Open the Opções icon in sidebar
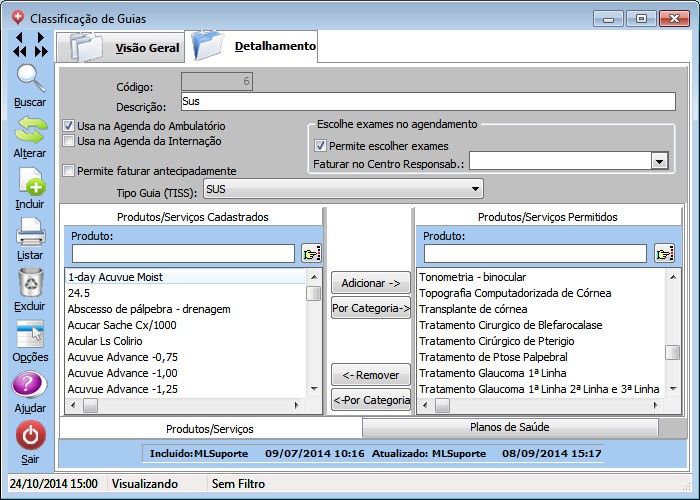 click(30, 334)
